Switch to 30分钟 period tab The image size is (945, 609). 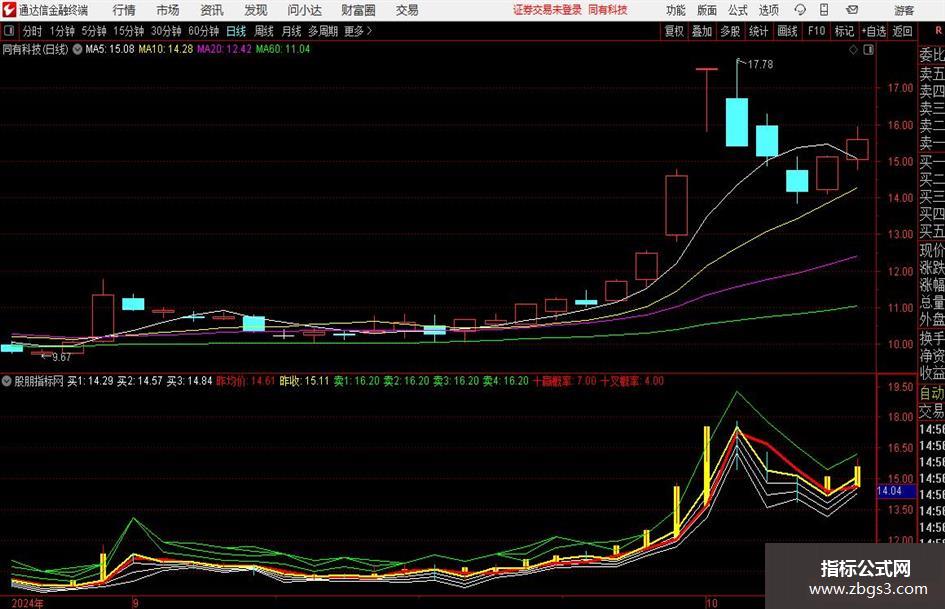(166, 31)
